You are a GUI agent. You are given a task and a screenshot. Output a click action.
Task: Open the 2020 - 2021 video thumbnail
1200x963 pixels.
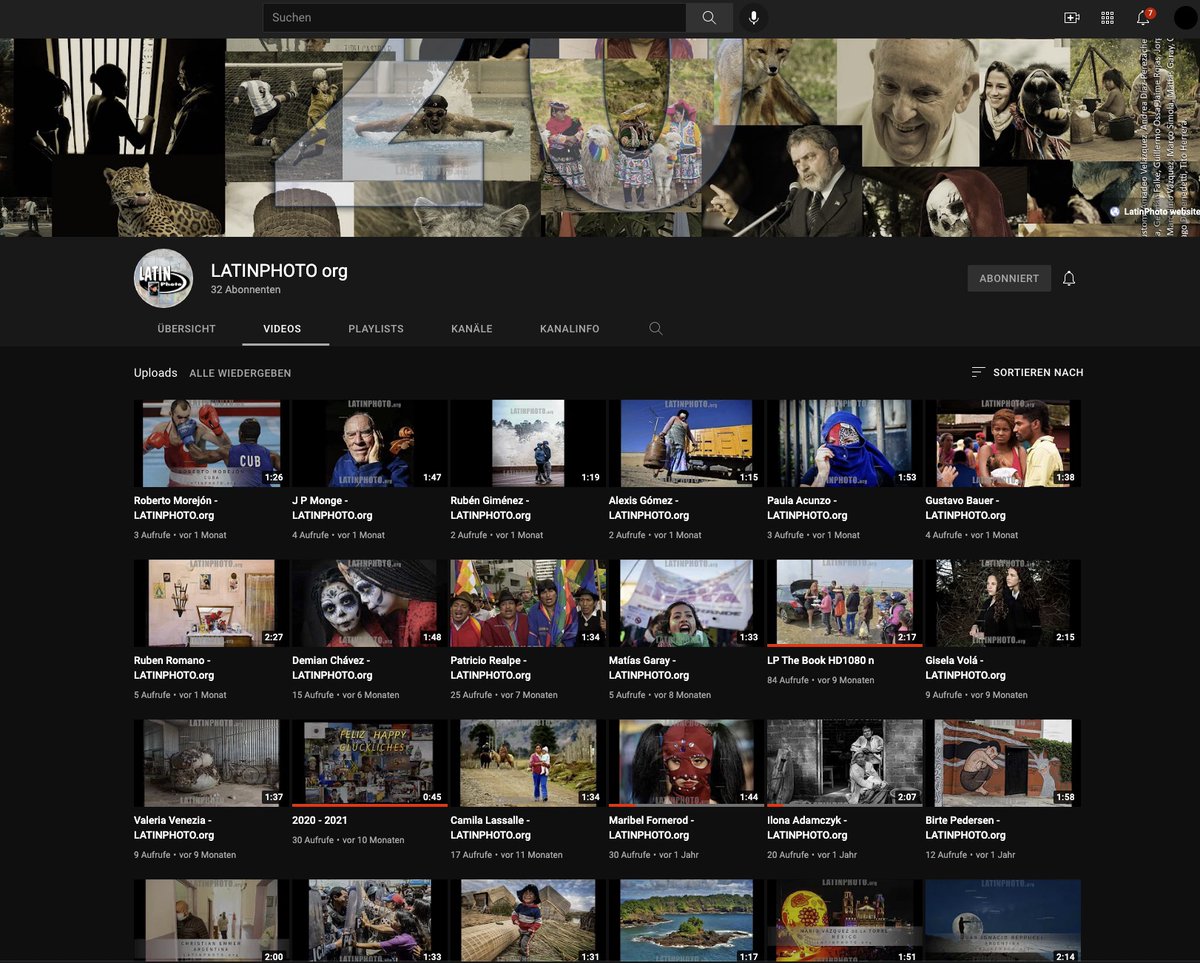tap(369, 763)
